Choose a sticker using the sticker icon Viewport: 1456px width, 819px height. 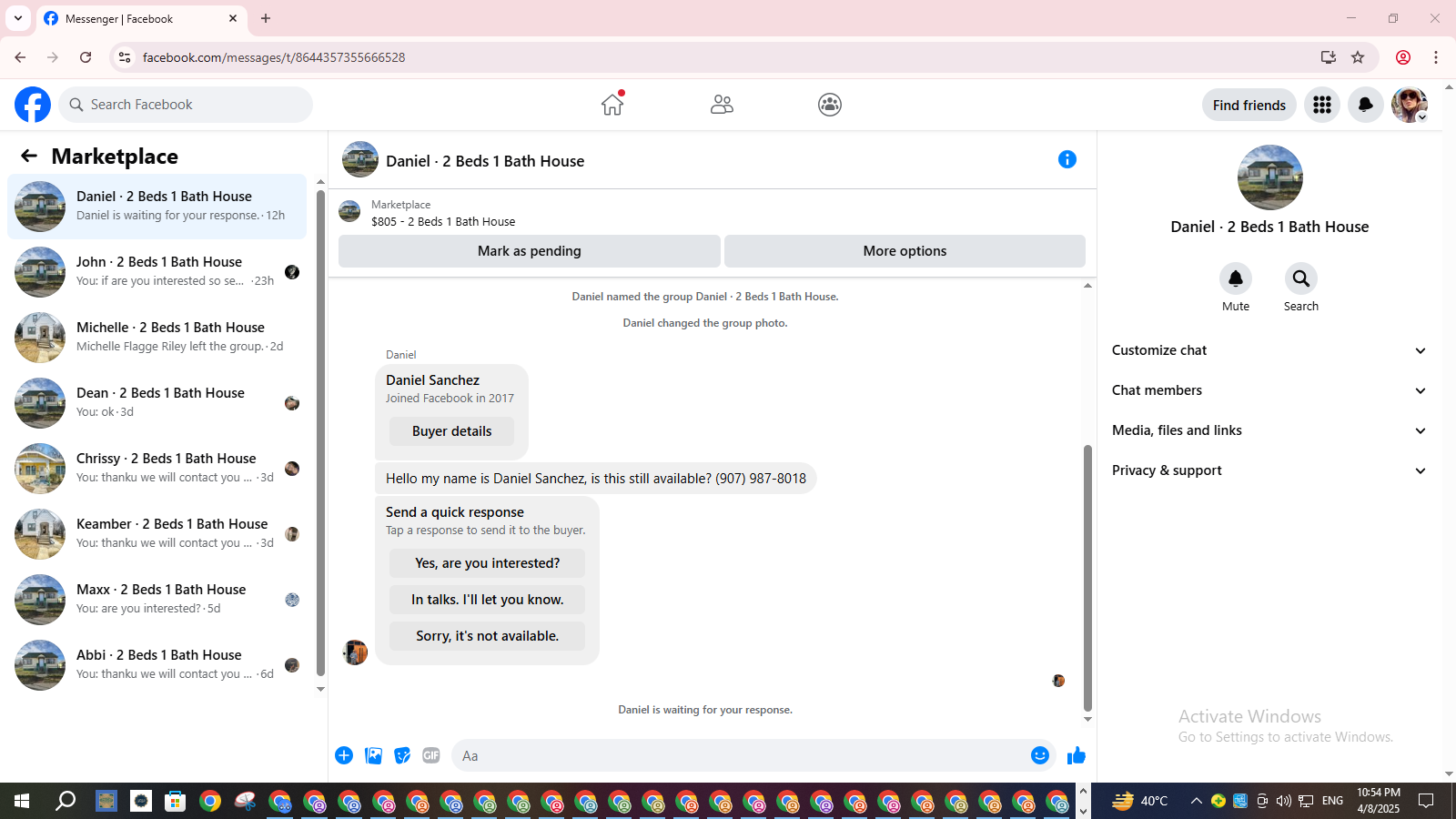pyautogui.click(x=402, y=755)
